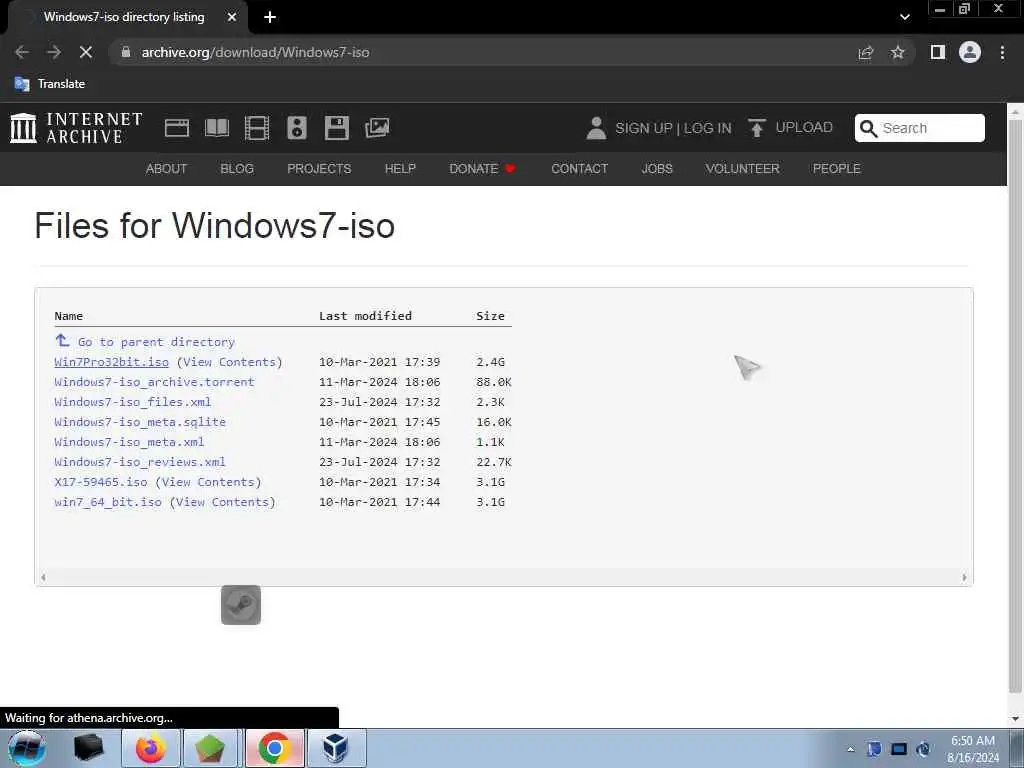
Task: Open the tab search dropdown chevron
Action: tap(904, 17)
